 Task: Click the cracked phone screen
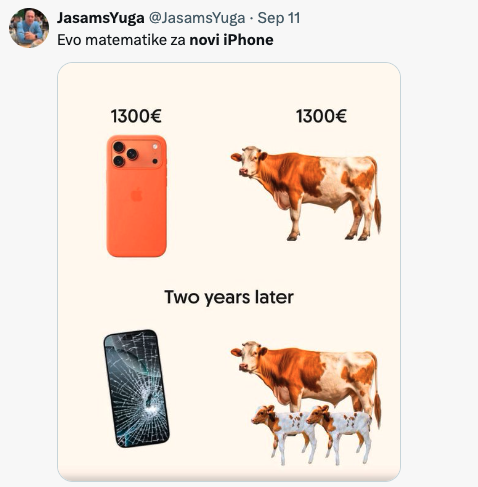[x=137, y=388]
